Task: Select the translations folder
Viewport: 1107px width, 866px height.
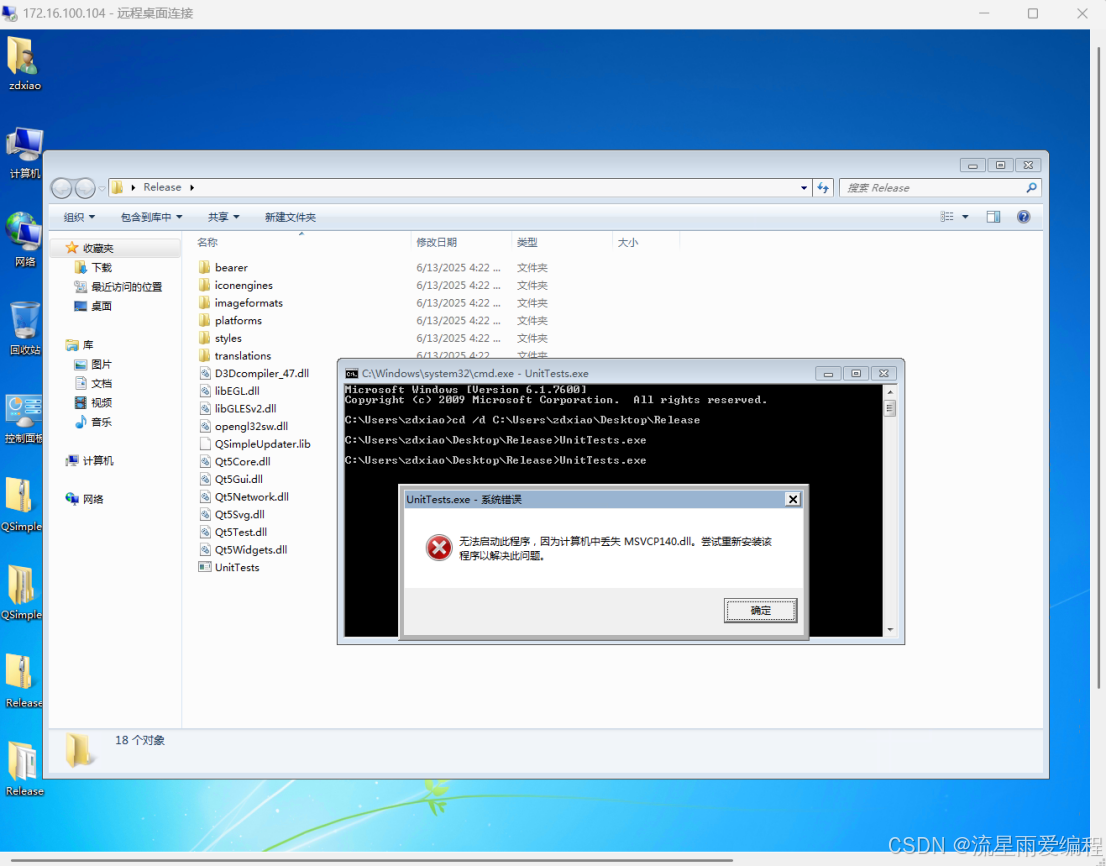Action: point(235,356)
